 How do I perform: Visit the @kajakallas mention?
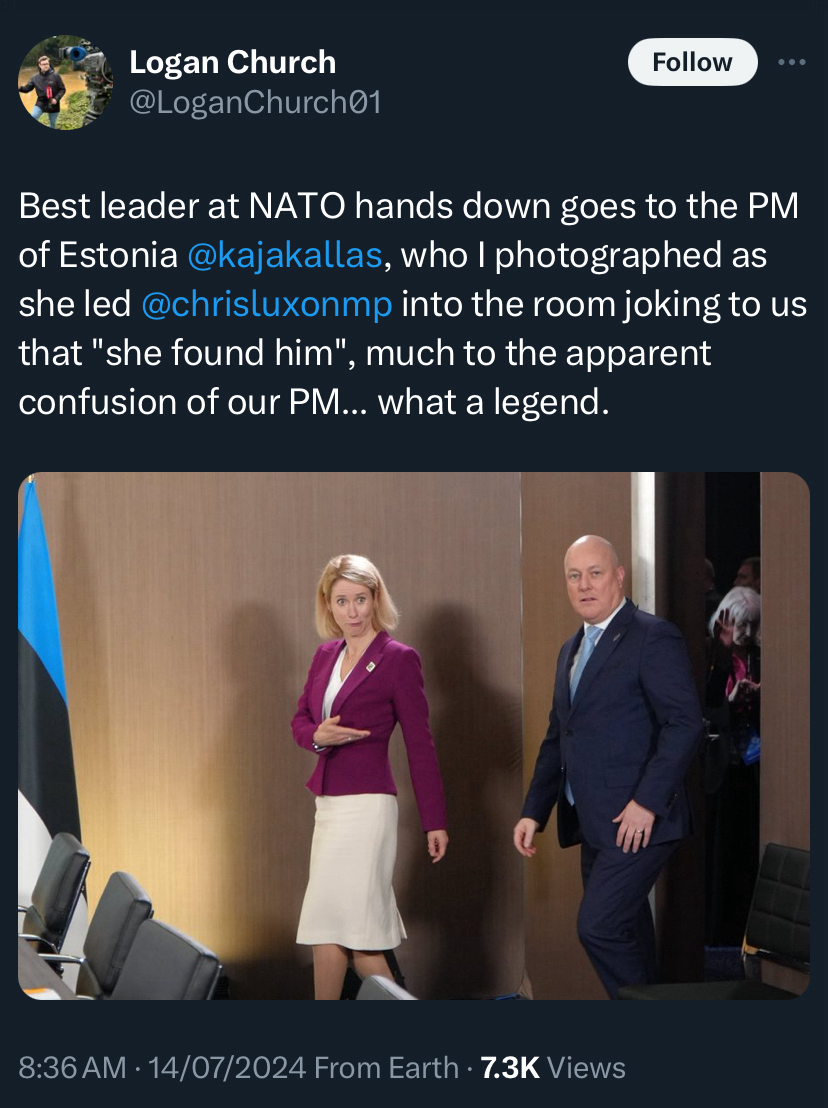[285, 255]
